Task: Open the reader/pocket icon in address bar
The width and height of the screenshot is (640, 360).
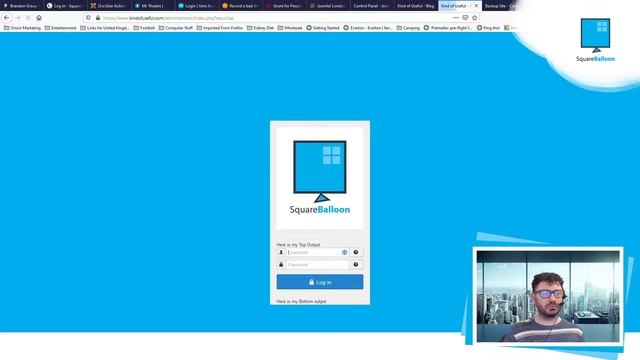Action: pyautogui.click(x=465, y=18)
